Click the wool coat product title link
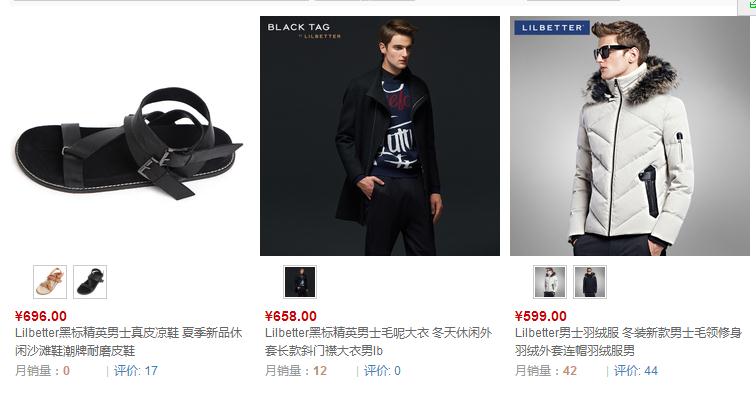The height and width of the screenshot is (408, 756). click(378, 341)
